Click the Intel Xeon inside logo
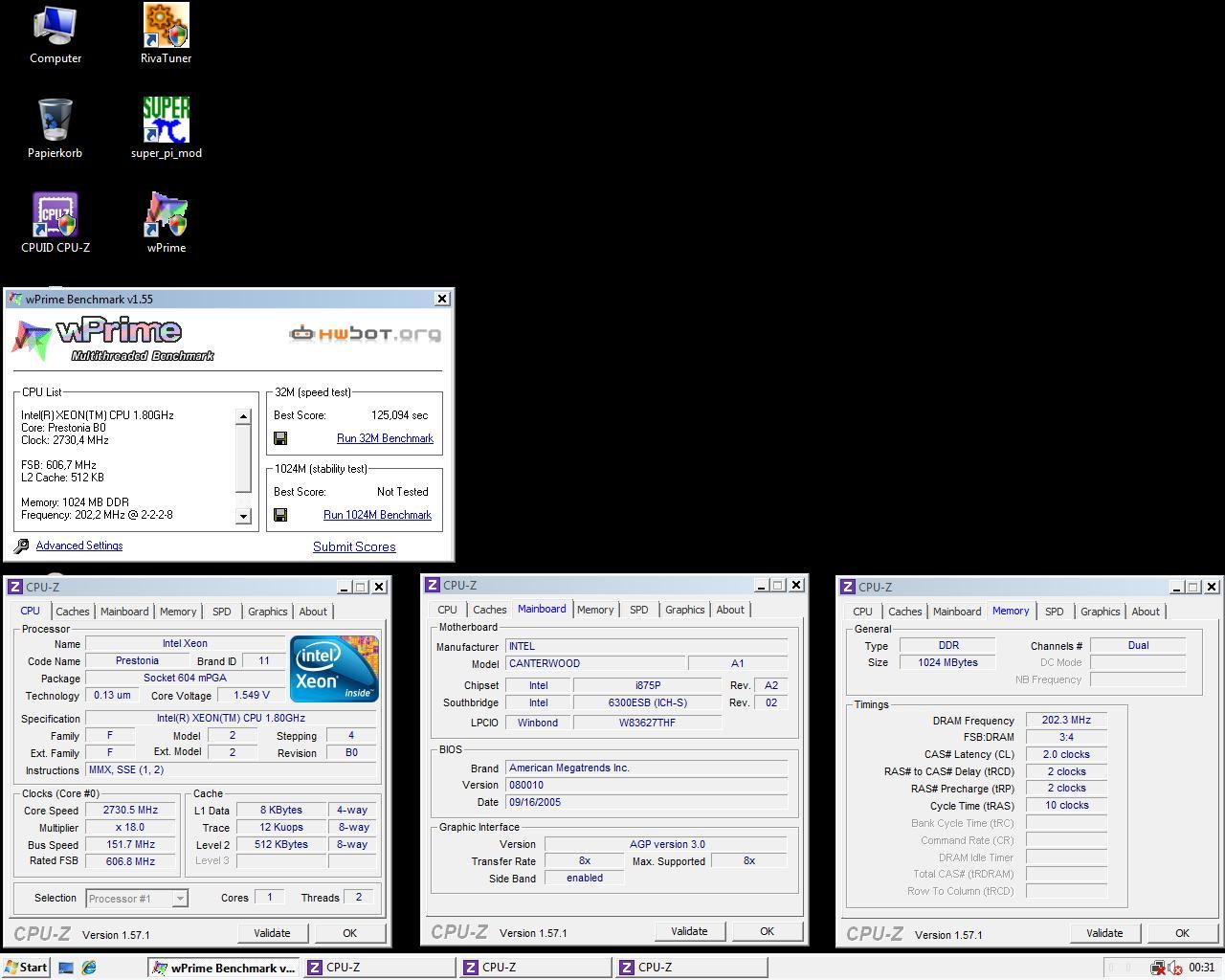Viewport: 1225px width, 980px height. tap(334, 669)
